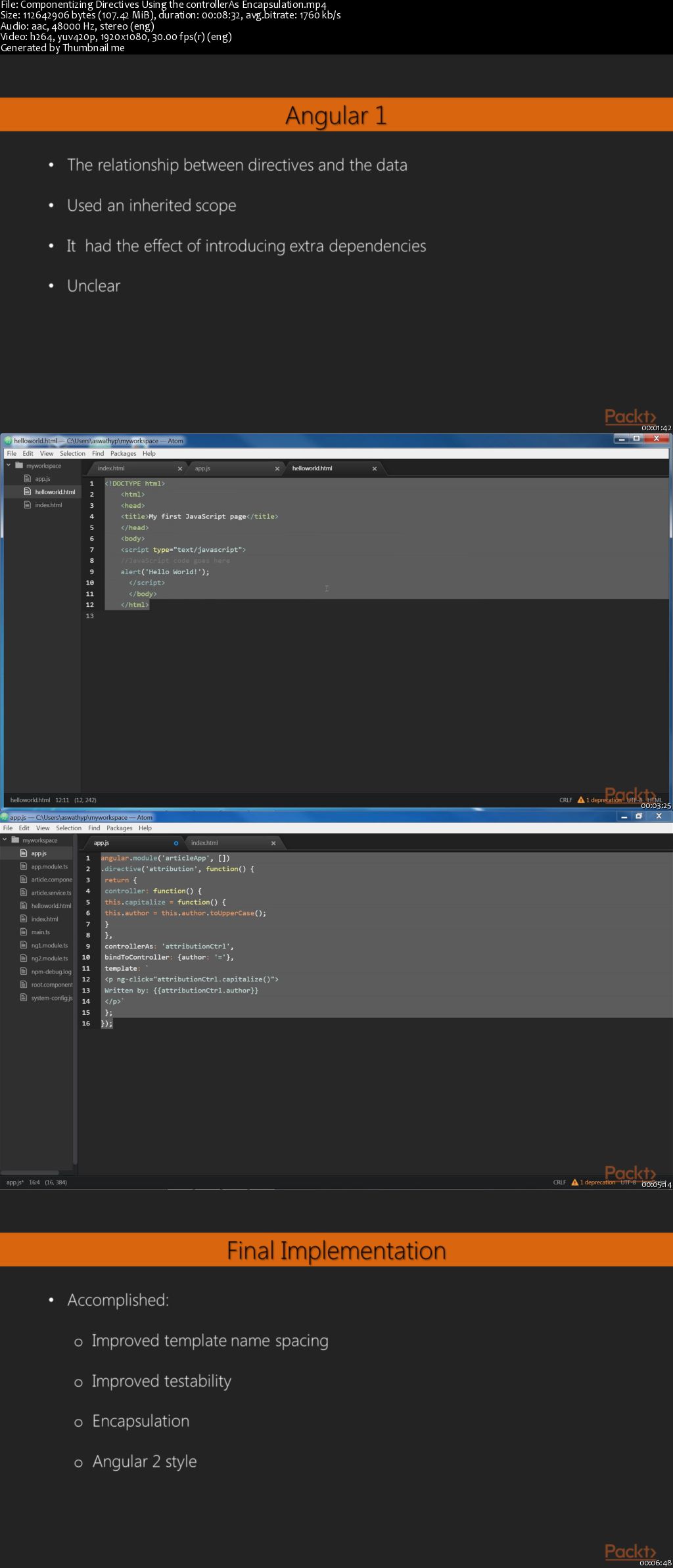Click horizontal scrollbar under app.js window tree
This screenshot has height=1568, width=673.
(x=30, y=1172)
